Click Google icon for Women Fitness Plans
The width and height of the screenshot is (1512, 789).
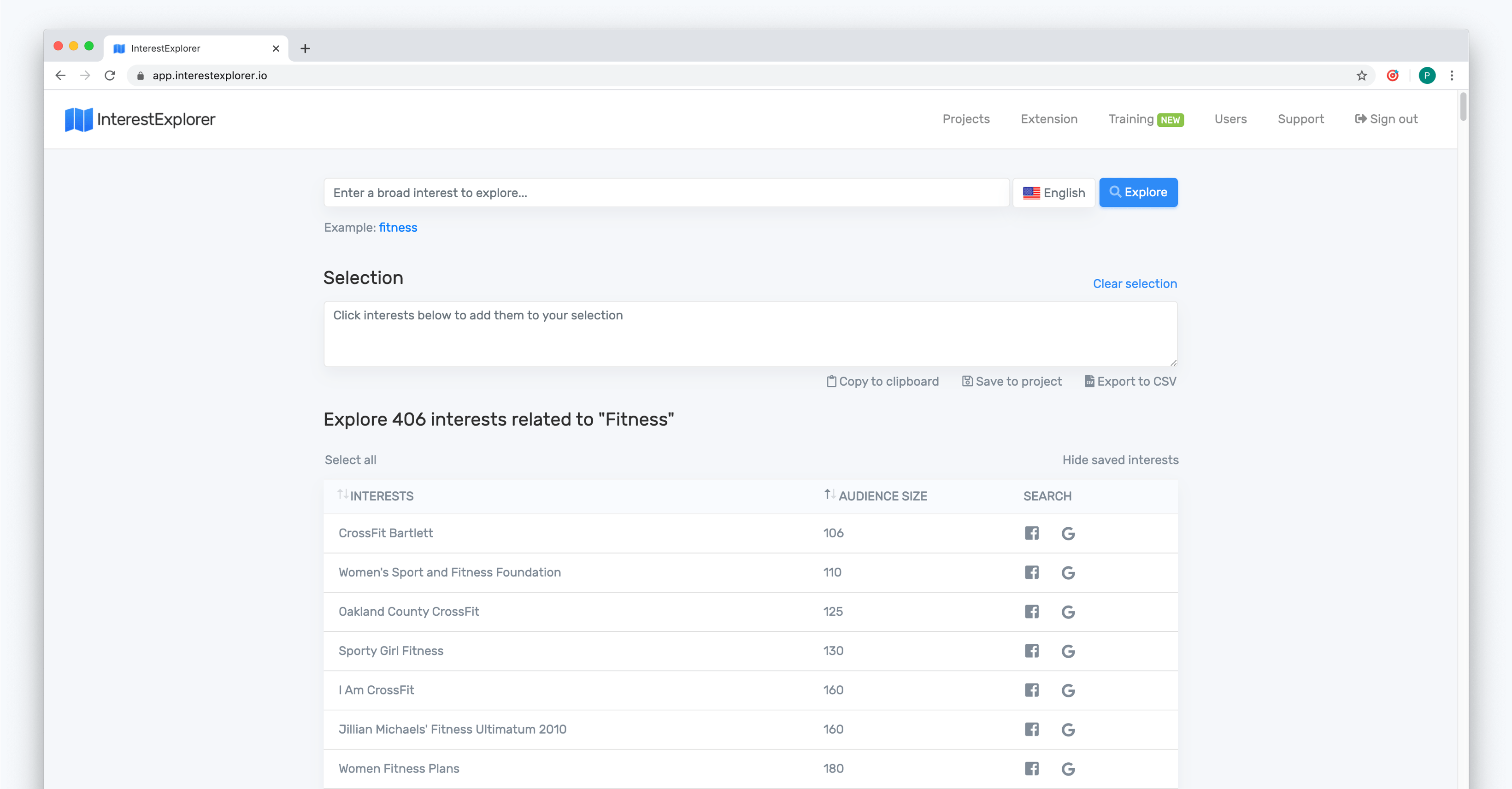(x=1068, y=768)
